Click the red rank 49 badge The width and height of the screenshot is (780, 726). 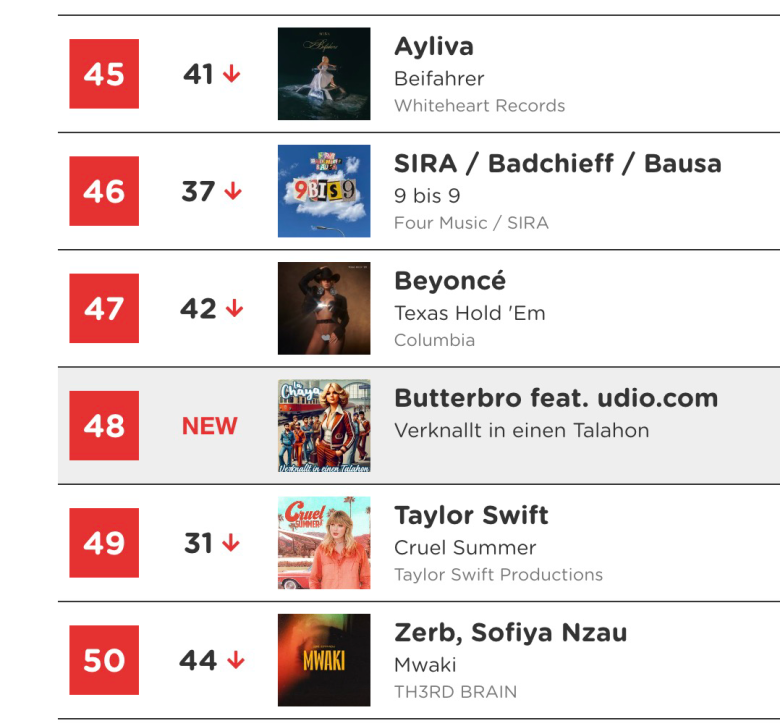point(104,543)
